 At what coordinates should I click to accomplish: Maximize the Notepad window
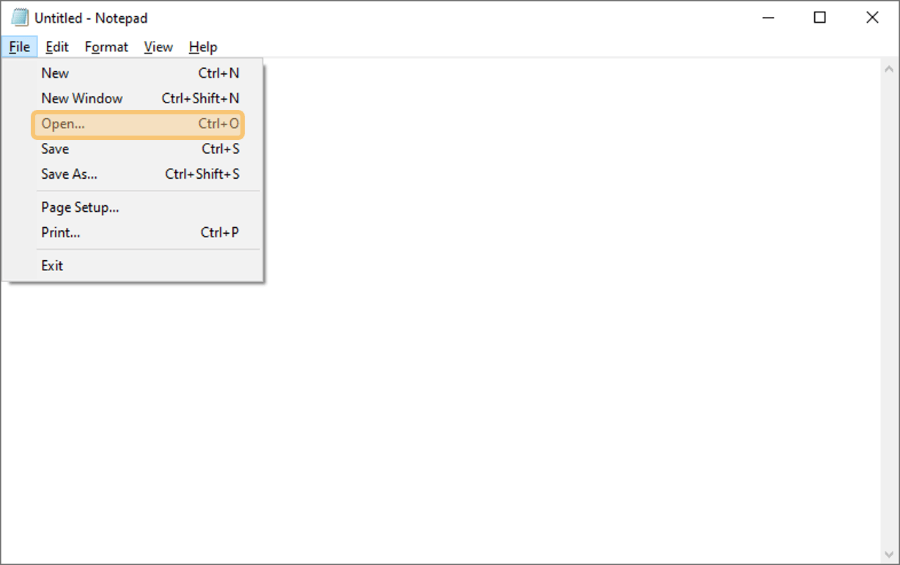click(820, 18)
